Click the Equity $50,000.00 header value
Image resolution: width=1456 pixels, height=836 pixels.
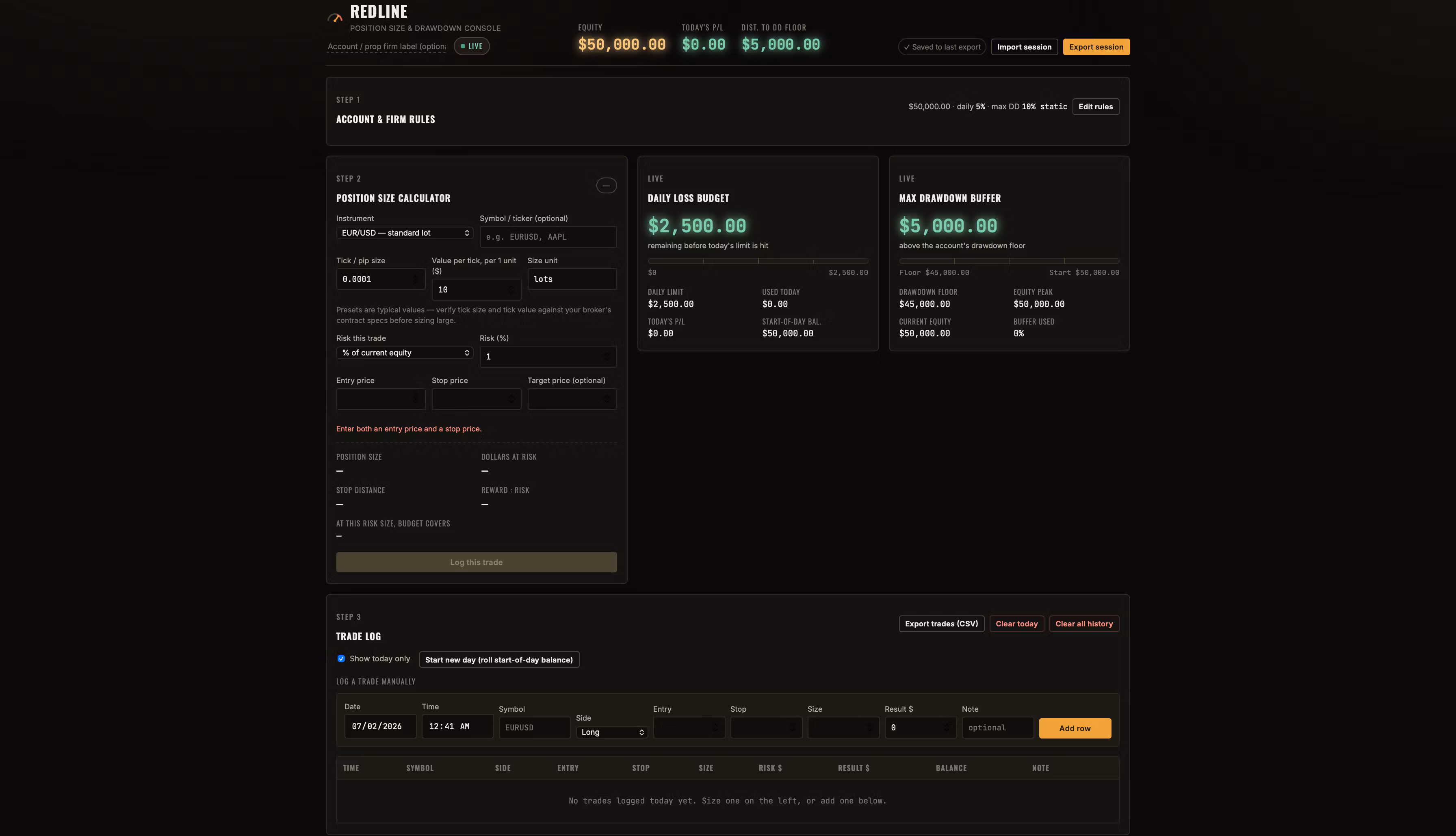click(x=622, y=44)
